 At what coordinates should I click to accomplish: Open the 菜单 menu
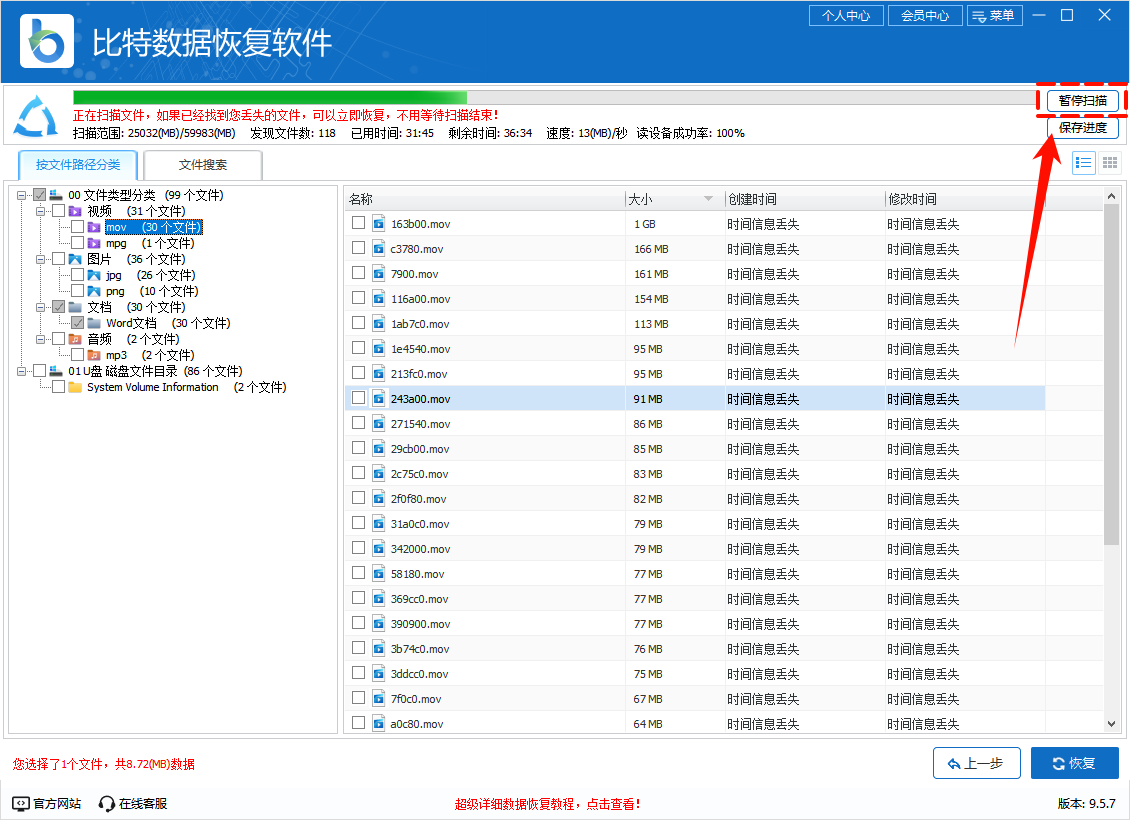point(995,15)
